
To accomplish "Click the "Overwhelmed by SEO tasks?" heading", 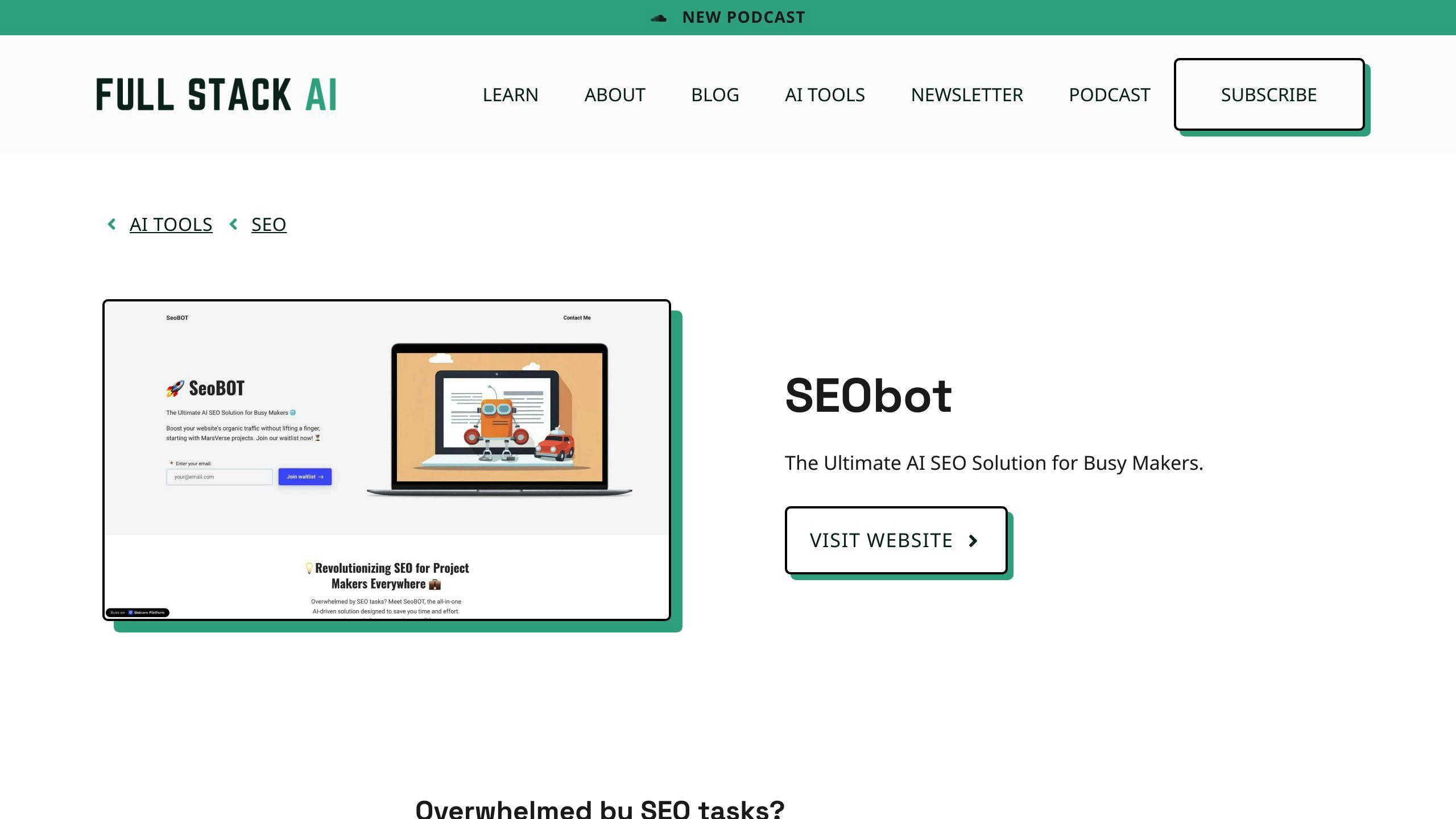I will click(x=600, y=809).
